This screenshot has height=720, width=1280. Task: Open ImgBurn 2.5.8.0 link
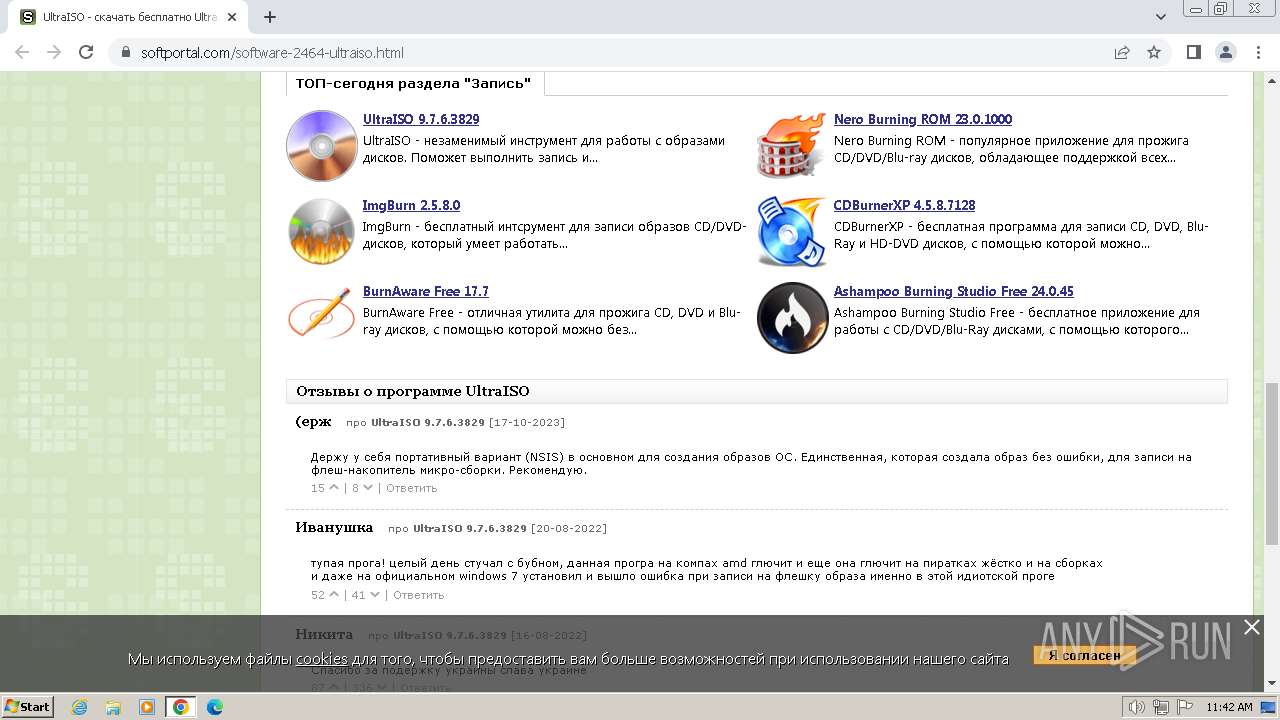[411, 205]
